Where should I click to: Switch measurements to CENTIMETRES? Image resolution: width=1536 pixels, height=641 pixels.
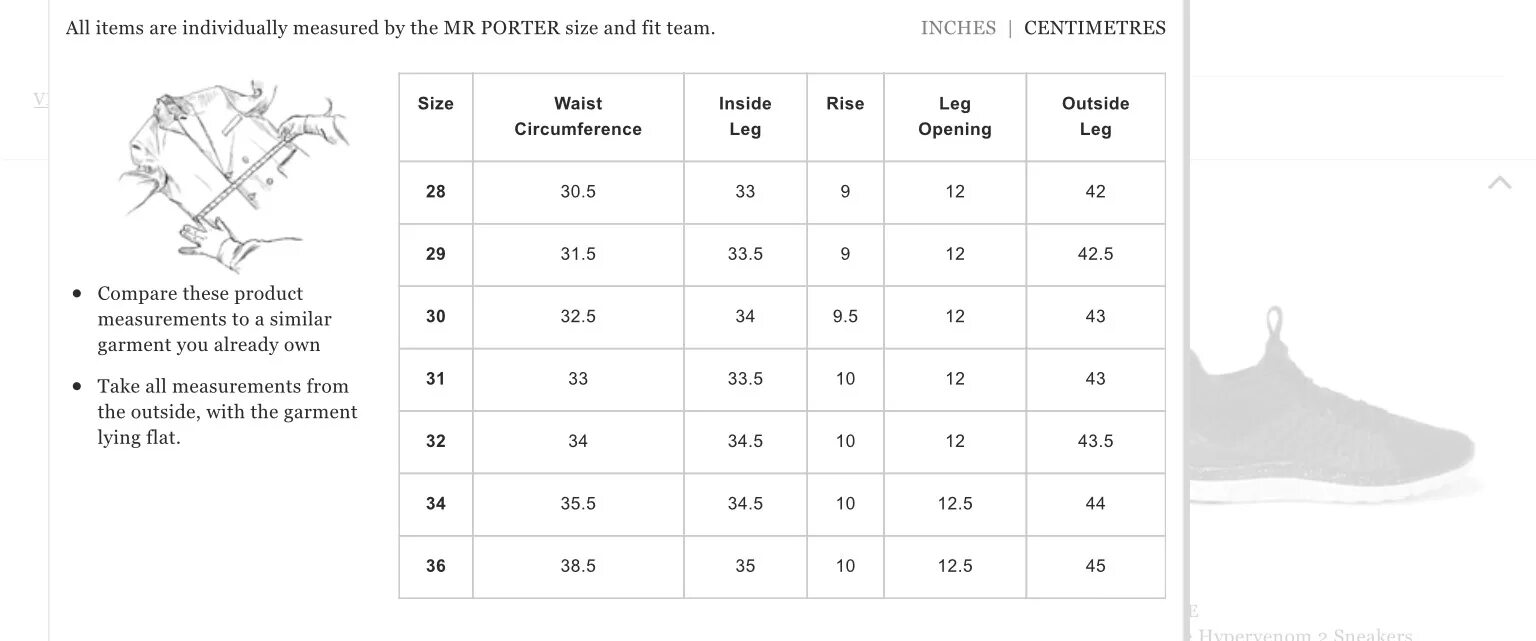pos(1095,28)
